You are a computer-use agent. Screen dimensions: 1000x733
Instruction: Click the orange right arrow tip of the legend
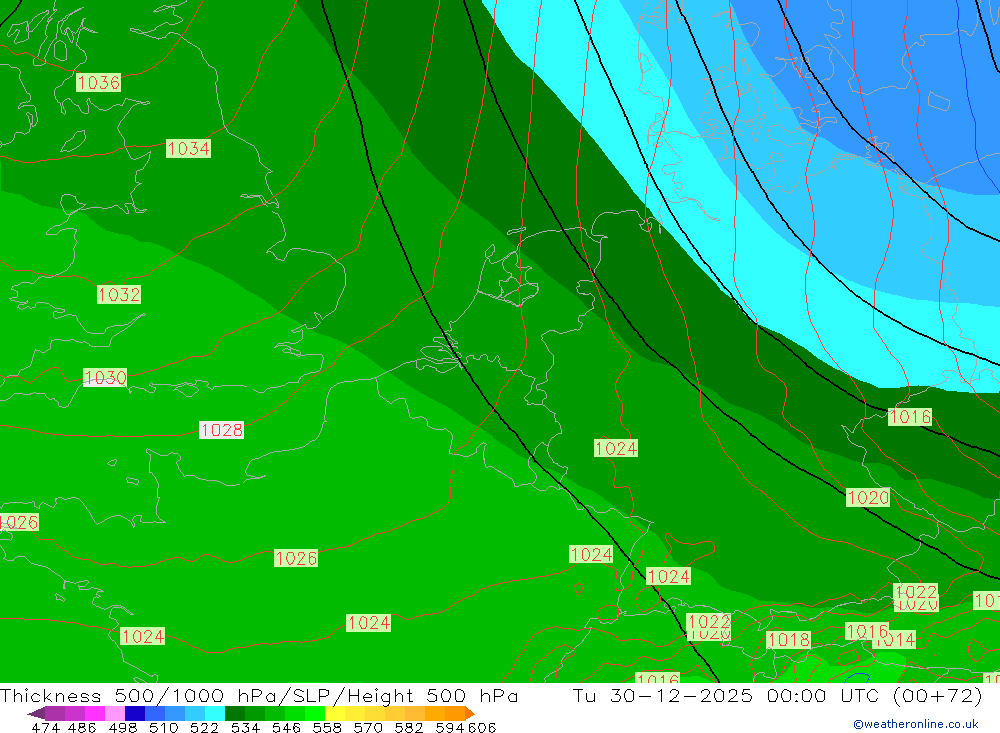(x=470, y=713)
